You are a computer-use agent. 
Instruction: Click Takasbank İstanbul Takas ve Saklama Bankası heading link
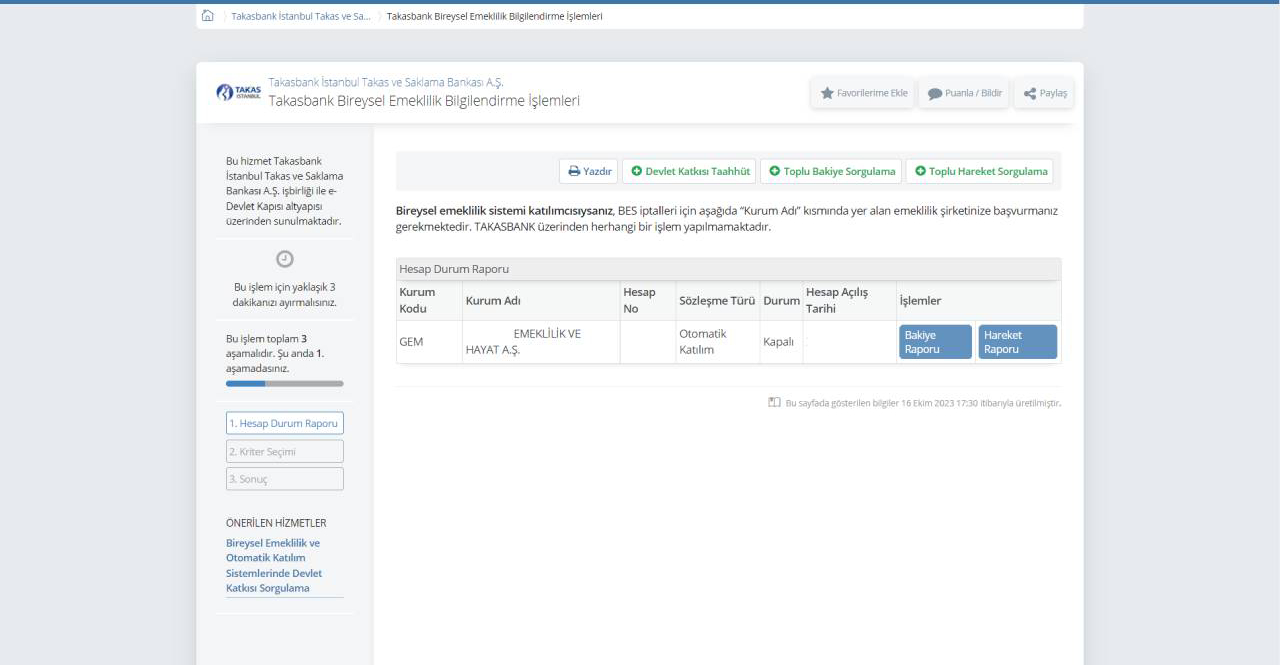(386, 82)
